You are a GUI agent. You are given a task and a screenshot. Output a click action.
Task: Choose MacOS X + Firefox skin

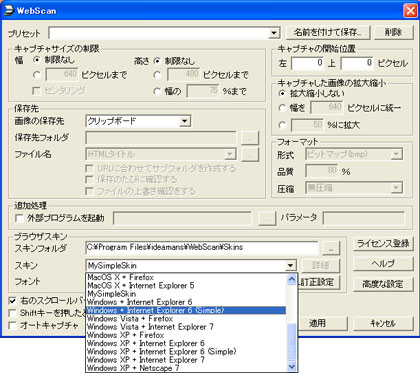(186, 277)
